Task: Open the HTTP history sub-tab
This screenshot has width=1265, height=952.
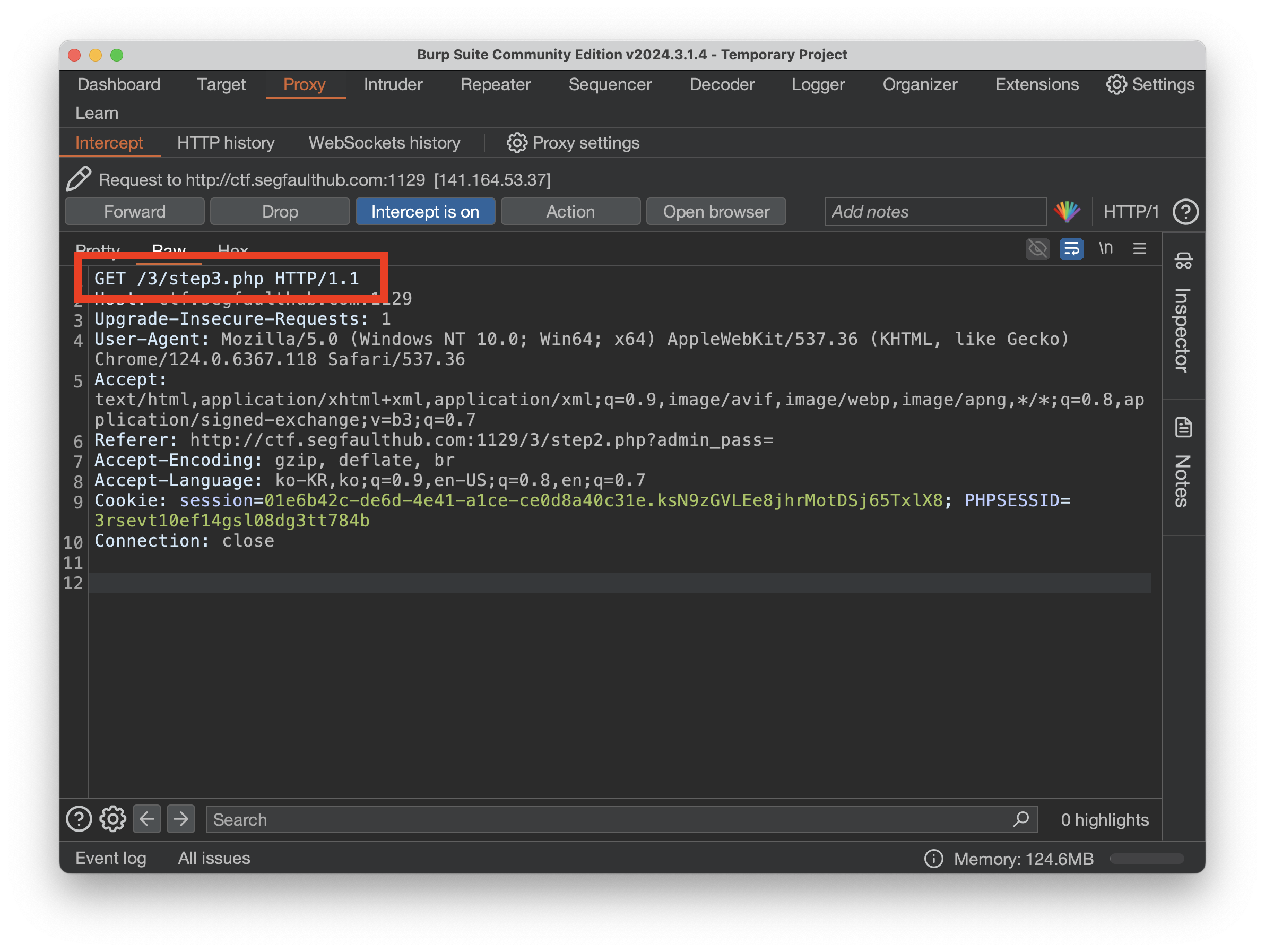Action: (226, 143)
